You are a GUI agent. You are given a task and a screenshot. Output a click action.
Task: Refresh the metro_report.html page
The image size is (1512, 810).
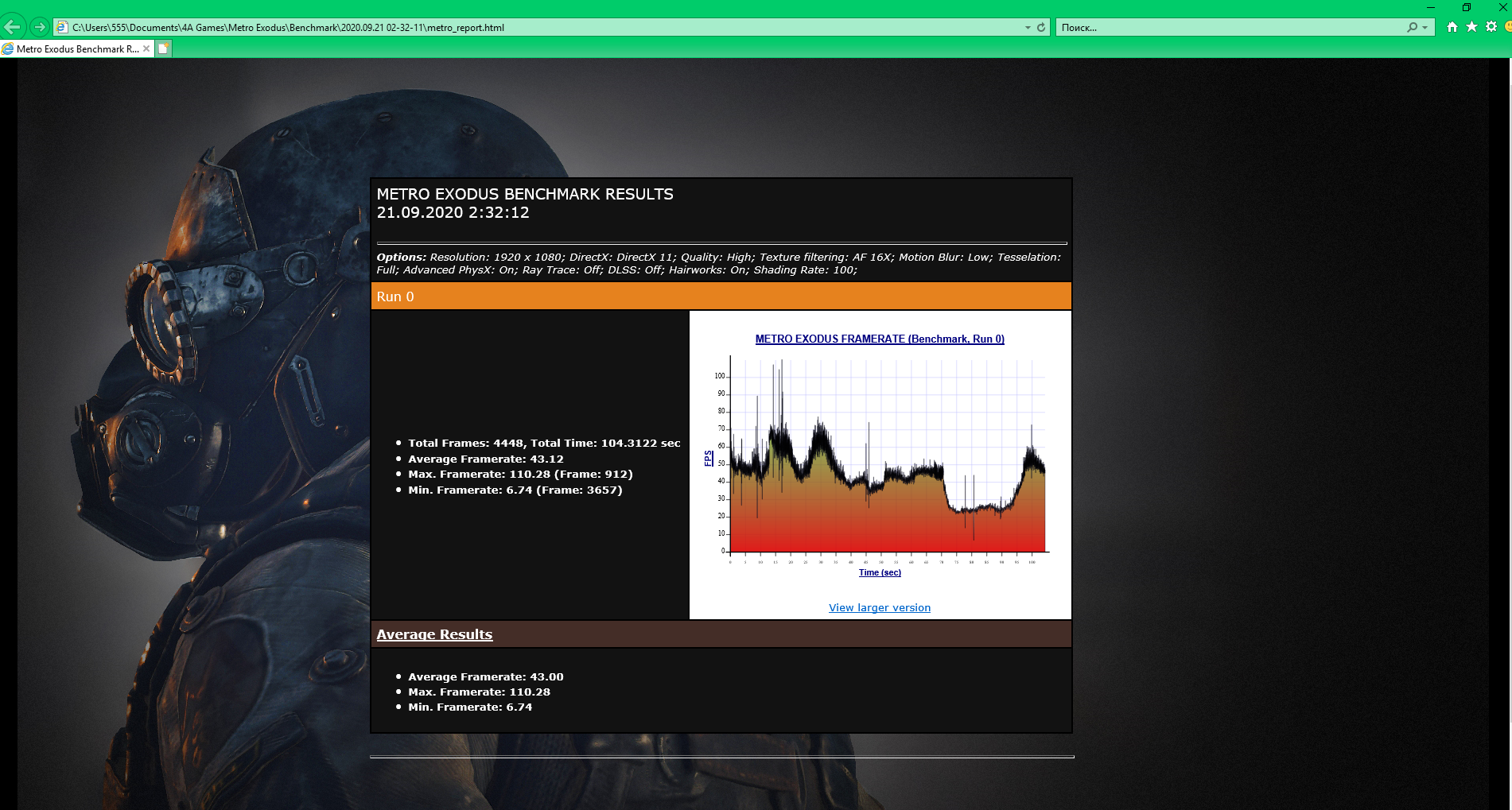(1040, 27)
